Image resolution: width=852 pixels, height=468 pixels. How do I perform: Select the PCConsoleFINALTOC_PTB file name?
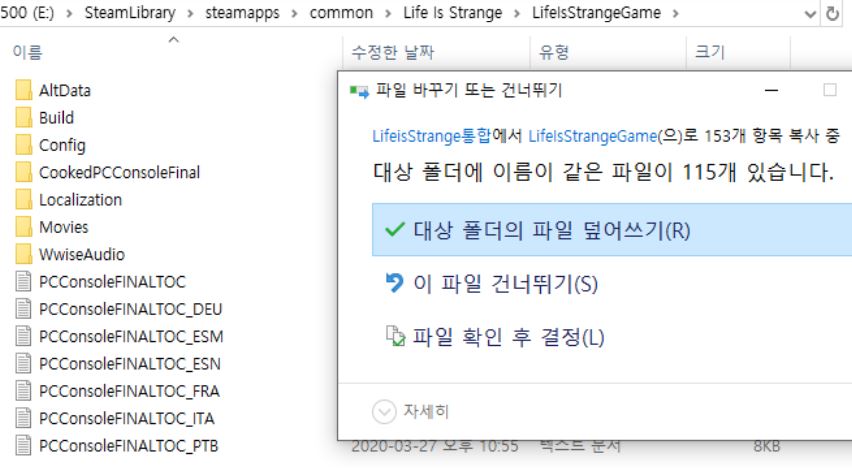pyautogui.click(x=129, y=446)
